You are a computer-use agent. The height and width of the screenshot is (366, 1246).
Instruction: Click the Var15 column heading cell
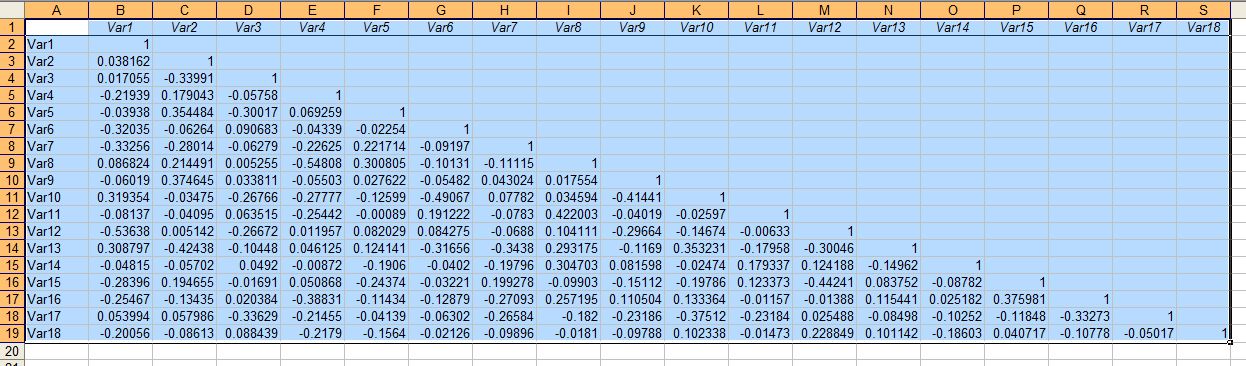[1016, 27]
